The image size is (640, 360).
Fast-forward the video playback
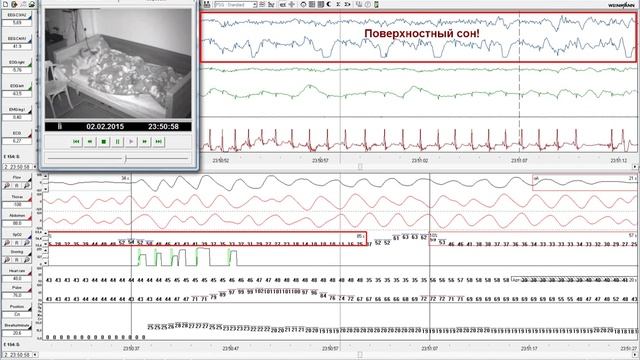[145, 142]
